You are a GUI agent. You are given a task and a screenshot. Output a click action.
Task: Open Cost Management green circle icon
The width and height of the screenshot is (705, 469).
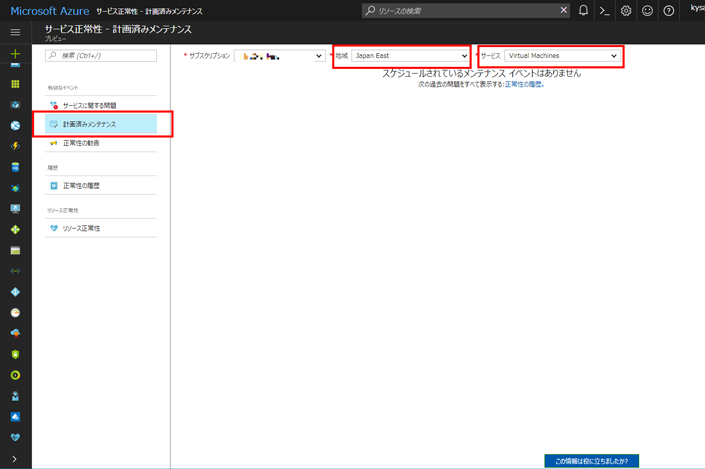tap(15, 375)
